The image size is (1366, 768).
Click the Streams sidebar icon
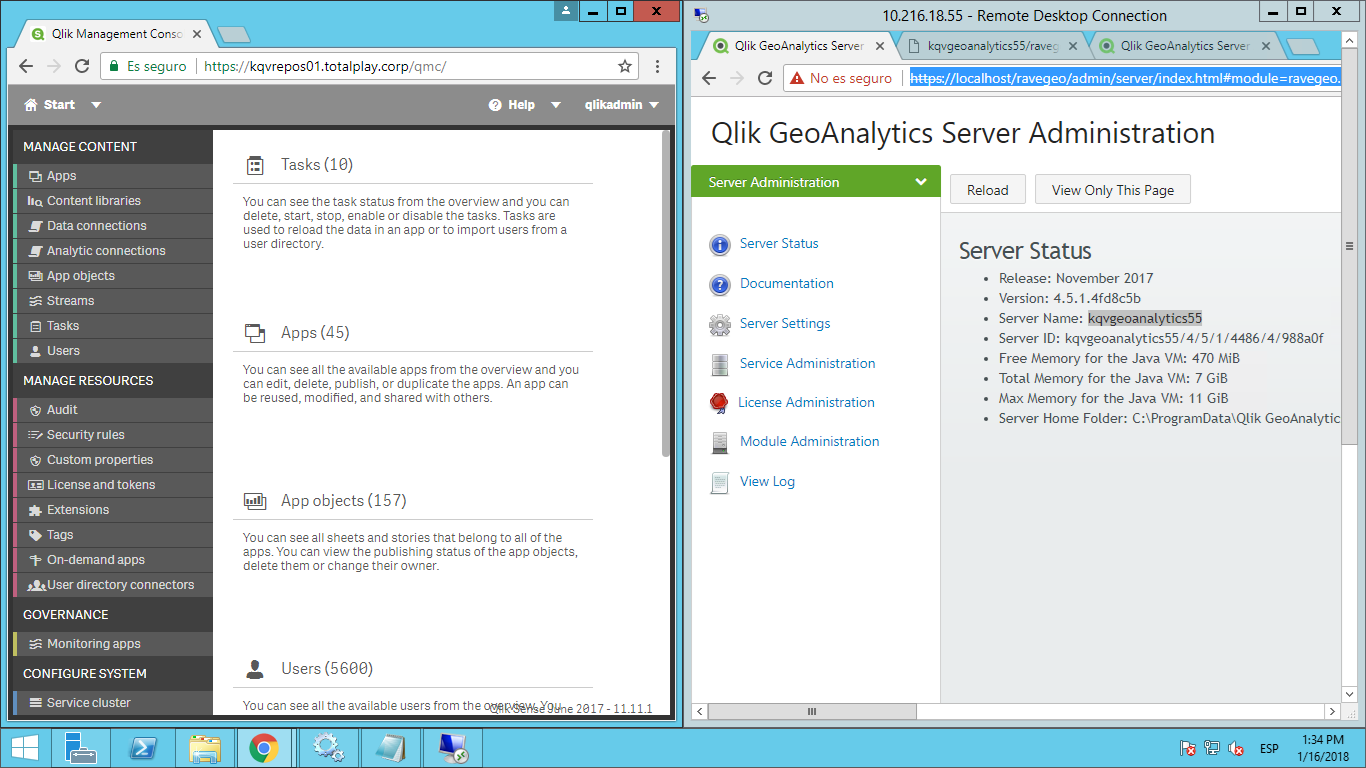[35, 301]
